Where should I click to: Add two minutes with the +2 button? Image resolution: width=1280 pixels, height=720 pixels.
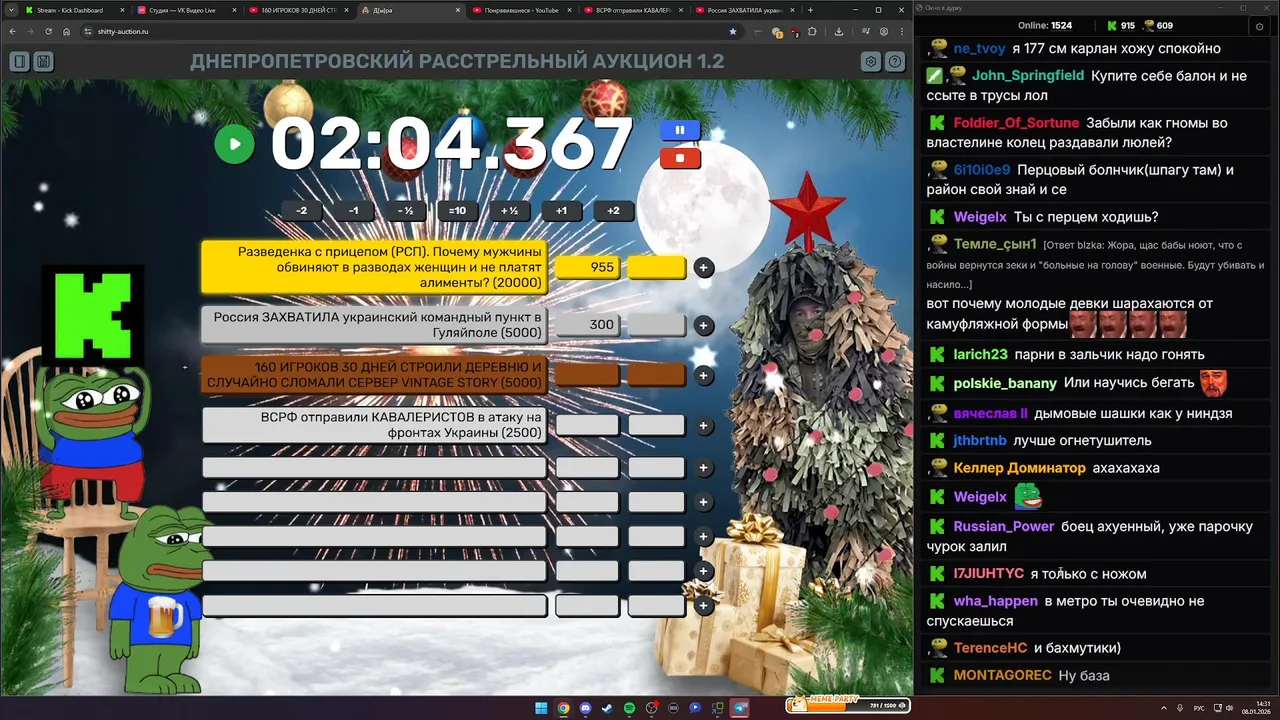click(613, 211)
